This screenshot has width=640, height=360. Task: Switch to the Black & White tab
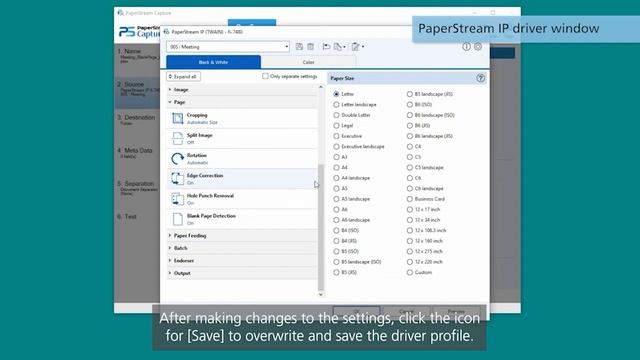click(213, 62)
